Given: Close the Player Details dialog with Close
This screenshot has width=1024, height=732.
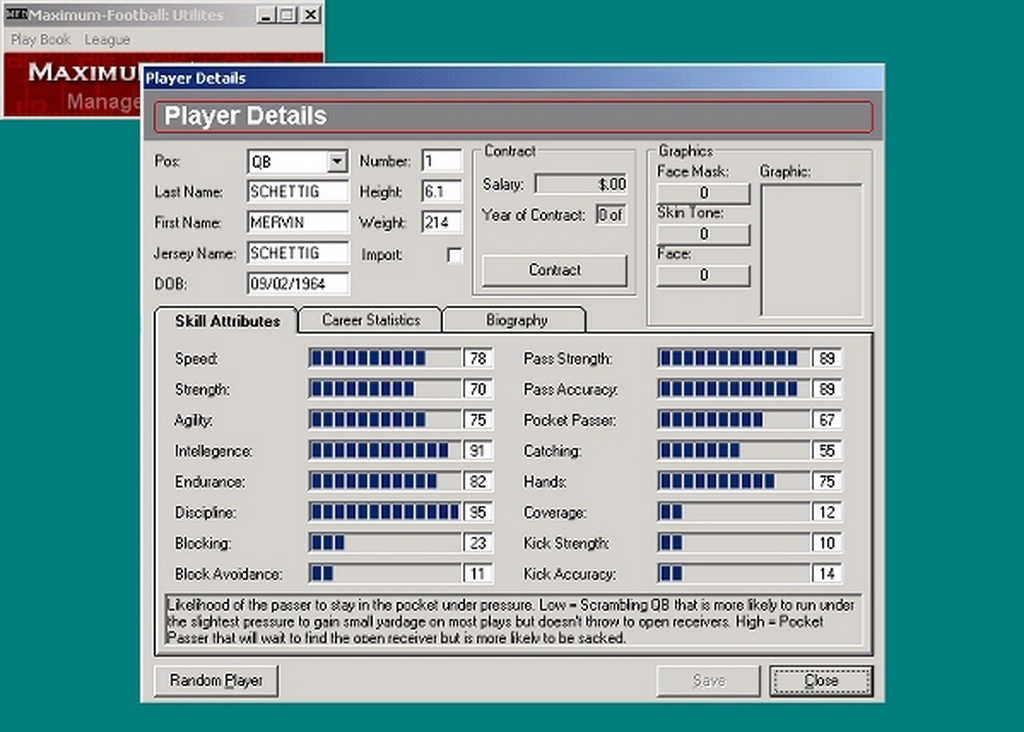Looking at the screenshot, I should coord(820,680).
